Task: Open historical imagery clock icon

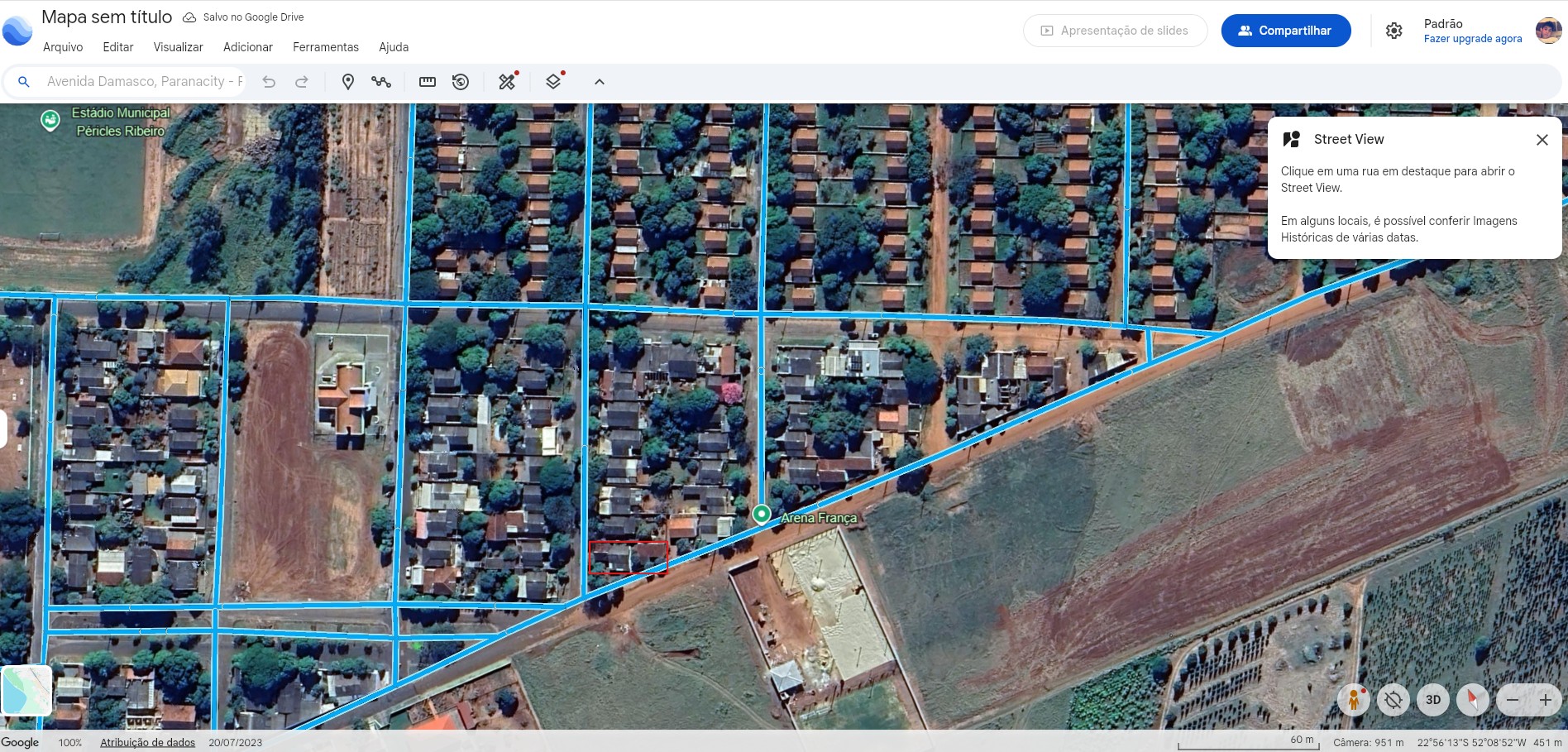Action: pos(461,82)
